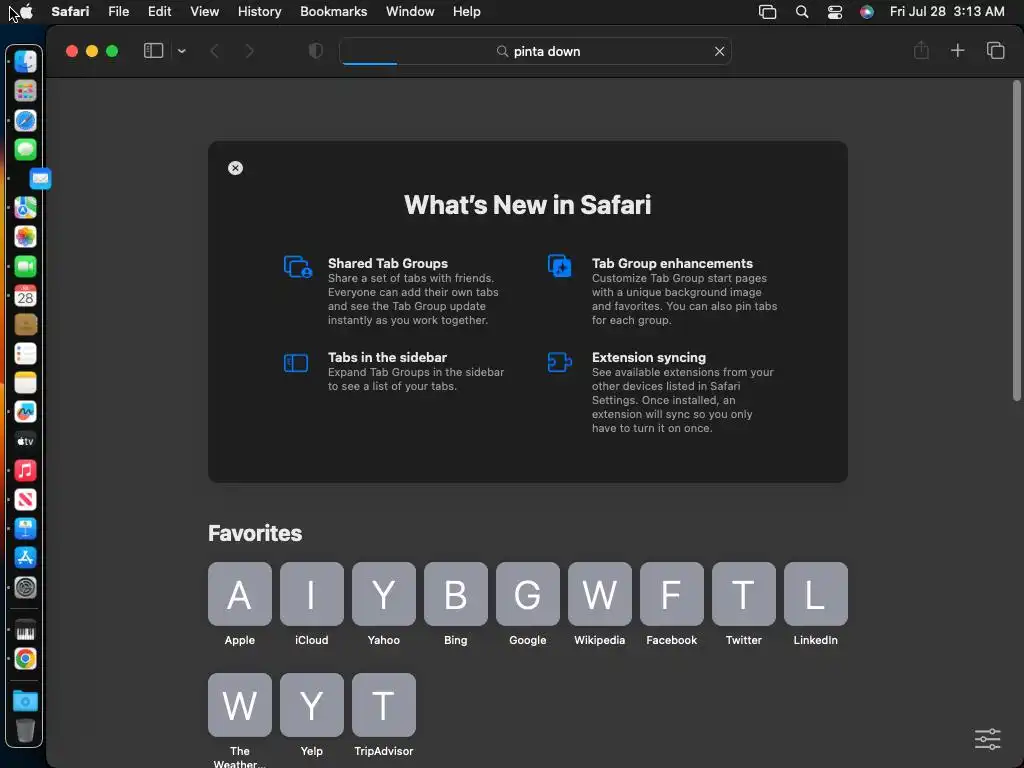Viewport: 1024px width, 768px height.
Task: Click the Stage Manager menu bar icon
Action: (x=767, y=12)
